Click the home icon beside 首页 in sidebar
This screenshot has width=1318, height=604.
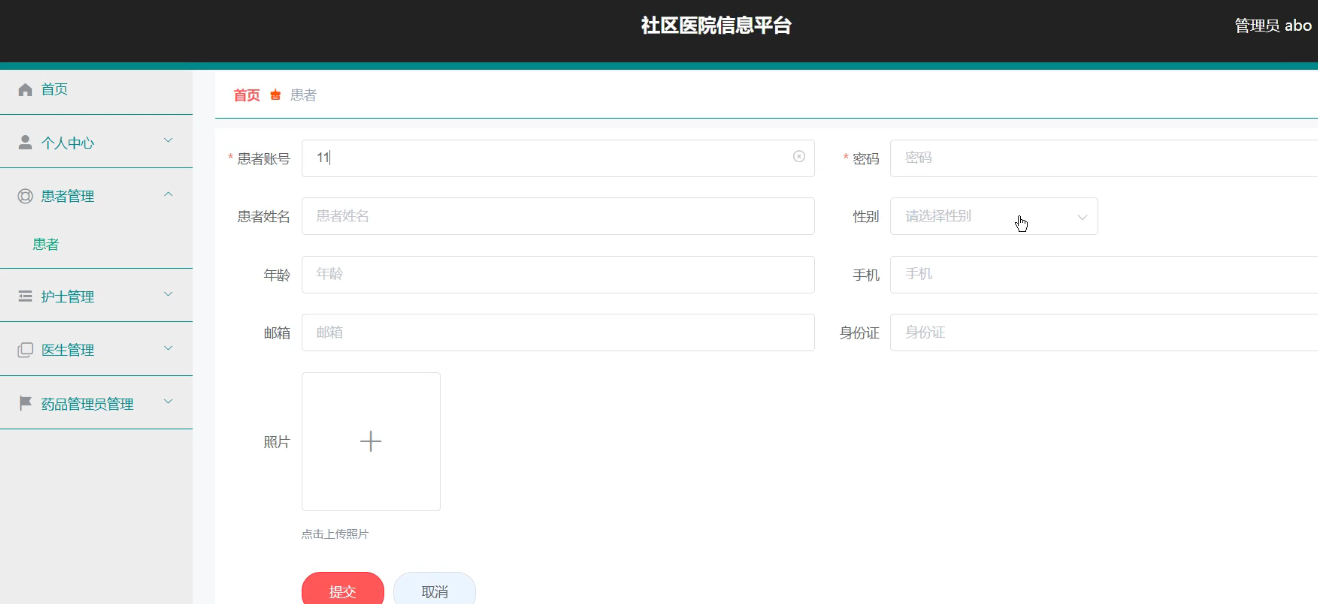(x=26, y=90)
